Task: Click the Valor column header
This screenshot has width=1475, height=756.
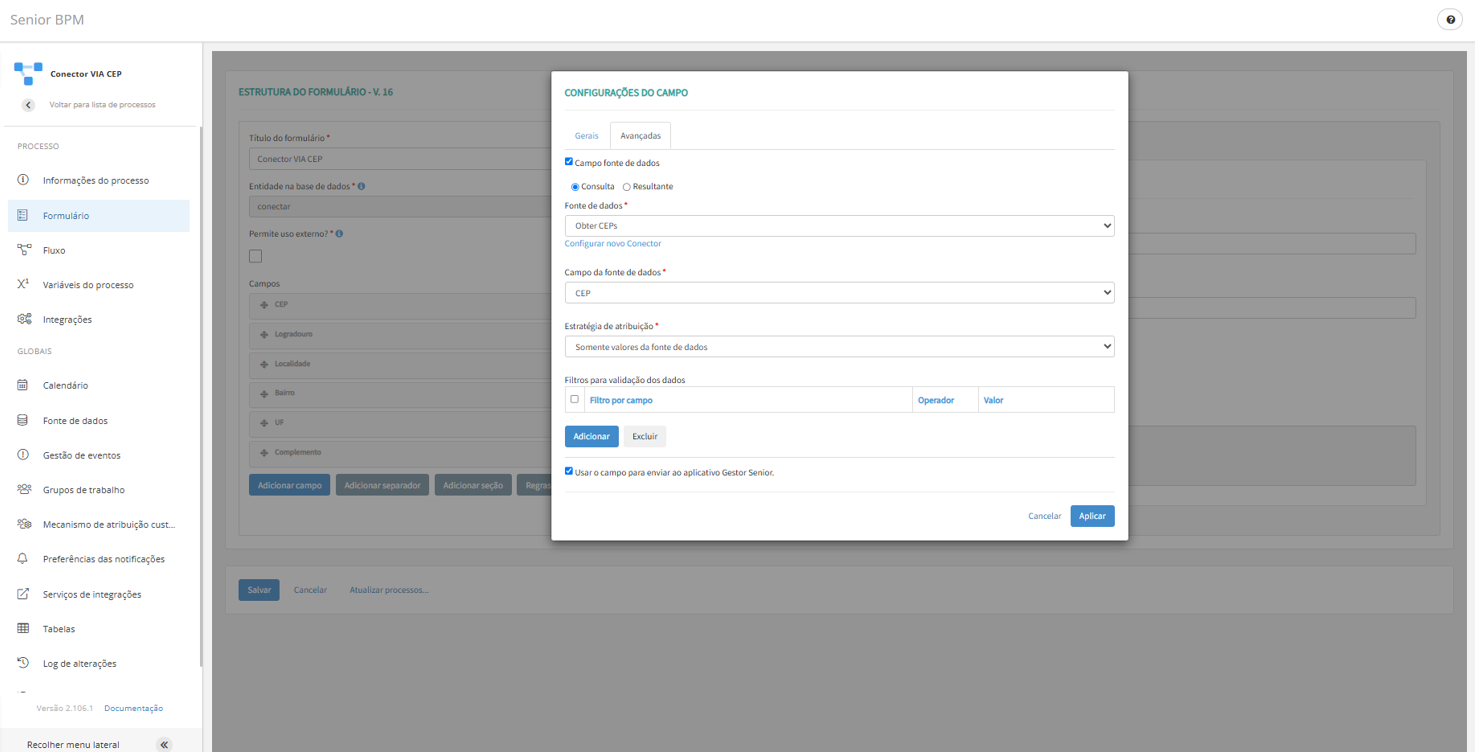Action: (993, 400)
